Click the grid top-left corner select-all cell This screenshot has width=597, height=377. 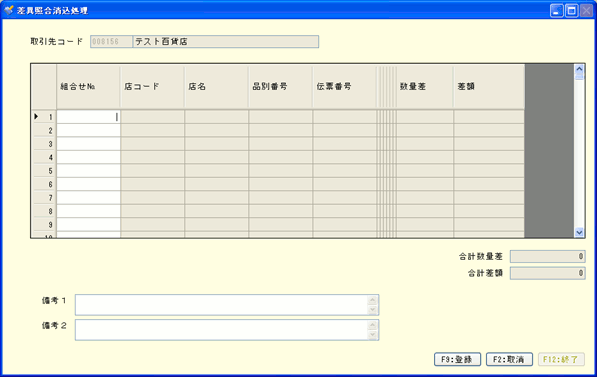tap(44, 86)
